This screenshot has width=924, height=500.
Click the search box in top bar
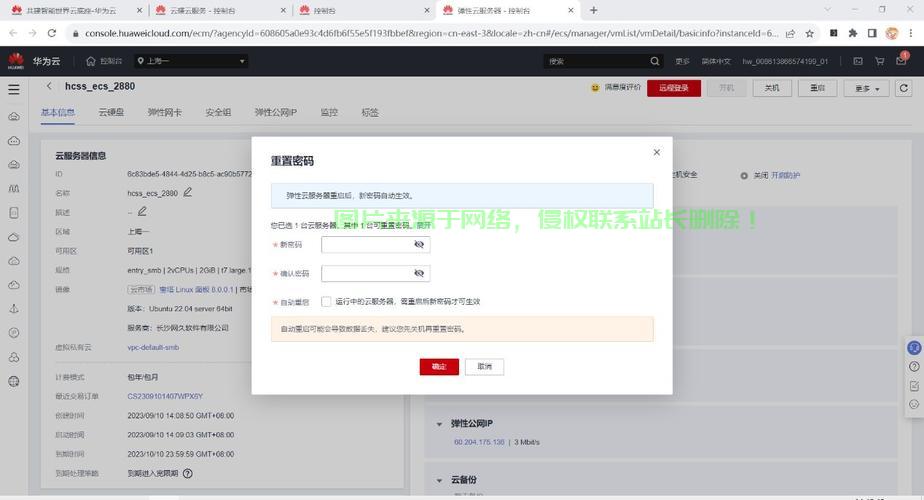[595, 61]
